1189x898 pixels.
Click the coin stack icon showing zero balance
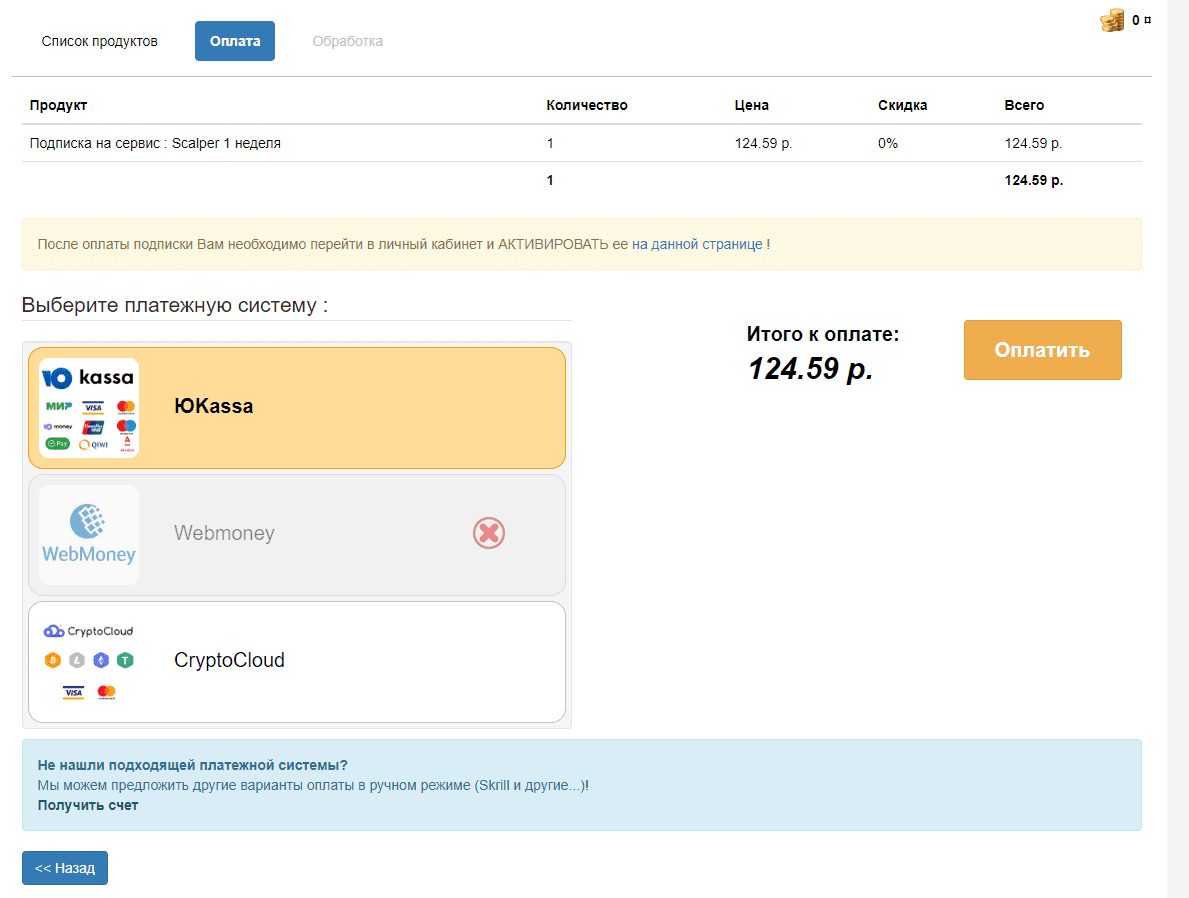pyautogui.click(x=1112, y=19)
